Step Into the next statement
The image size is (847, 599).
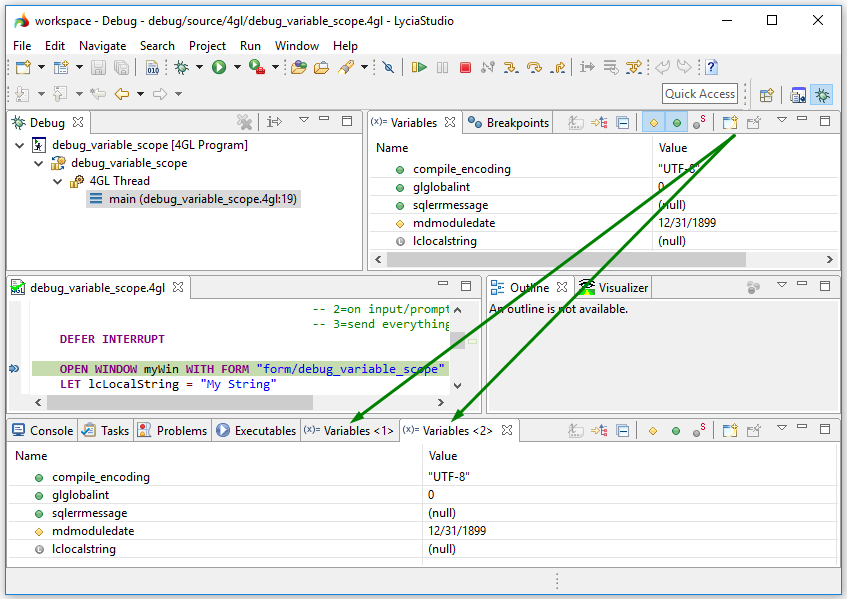[x=509, y=67]
